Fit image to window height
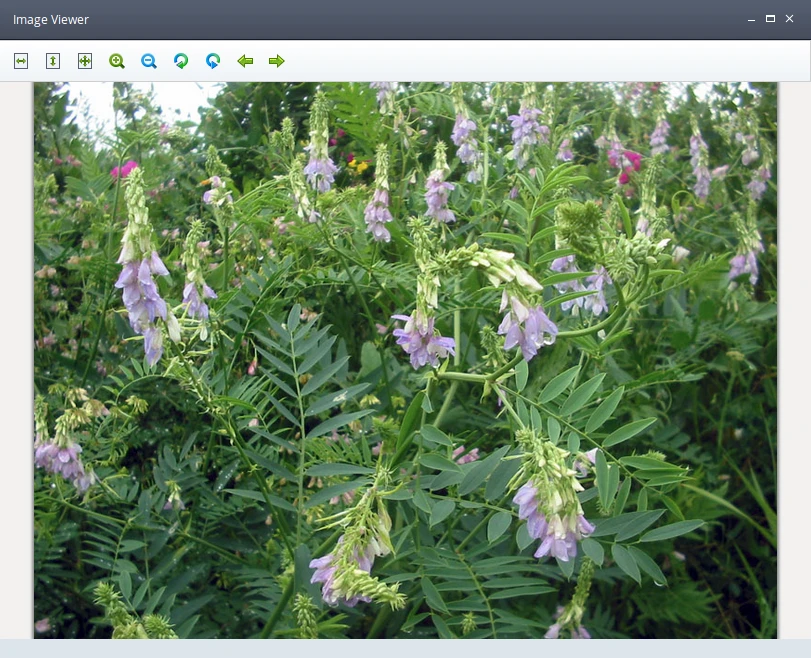The width and height of the screenshot is (811, 658). pyautogui.click(x=52, y=61)
